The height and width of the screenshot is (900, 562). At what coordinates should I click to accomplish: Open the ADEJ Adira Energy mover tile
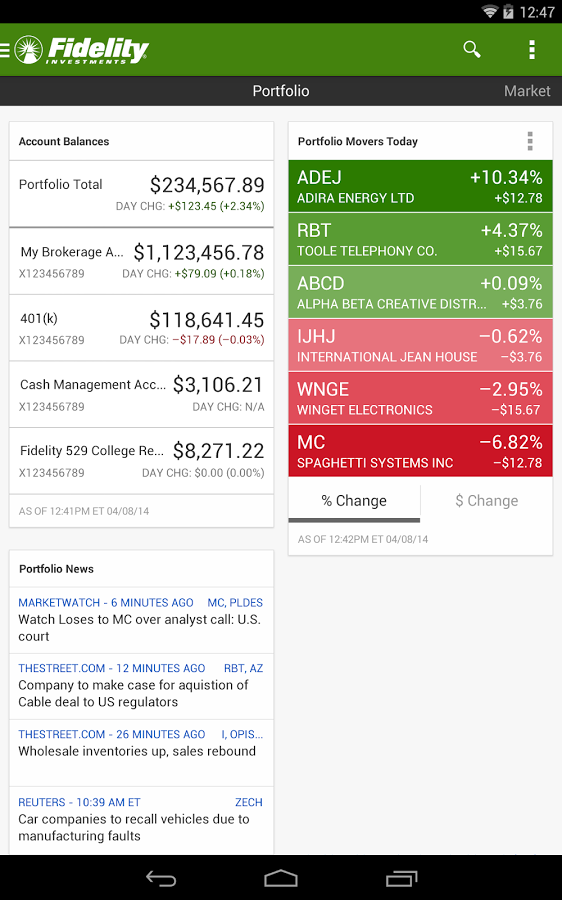click(420, 187)
